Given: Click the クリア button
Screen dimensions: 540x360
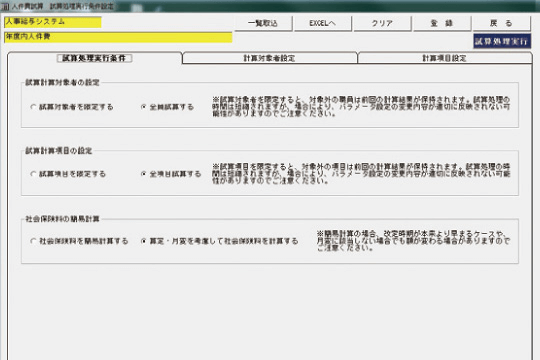Looking at the screenshot, I should [x=382, y=23].
